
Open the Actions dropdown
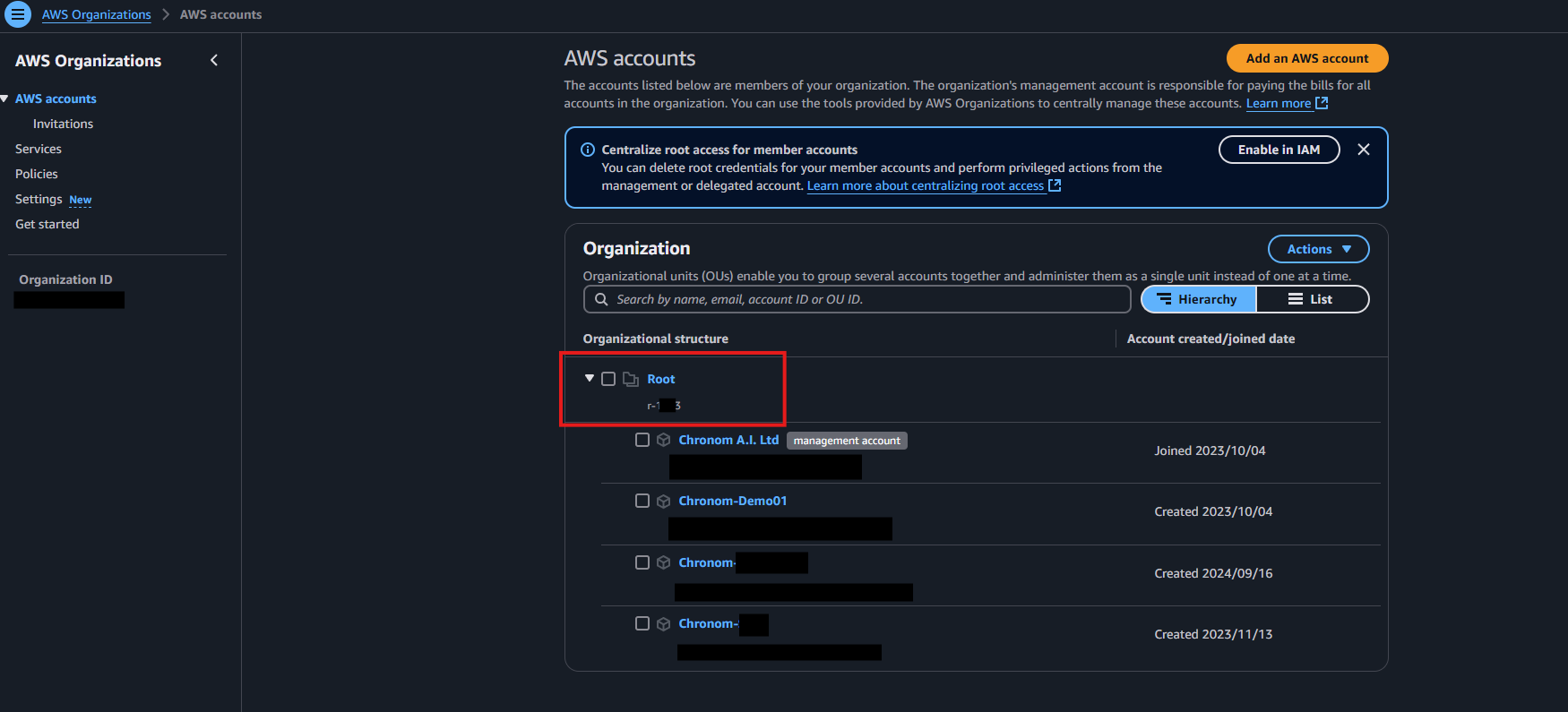pos(1318,249)
